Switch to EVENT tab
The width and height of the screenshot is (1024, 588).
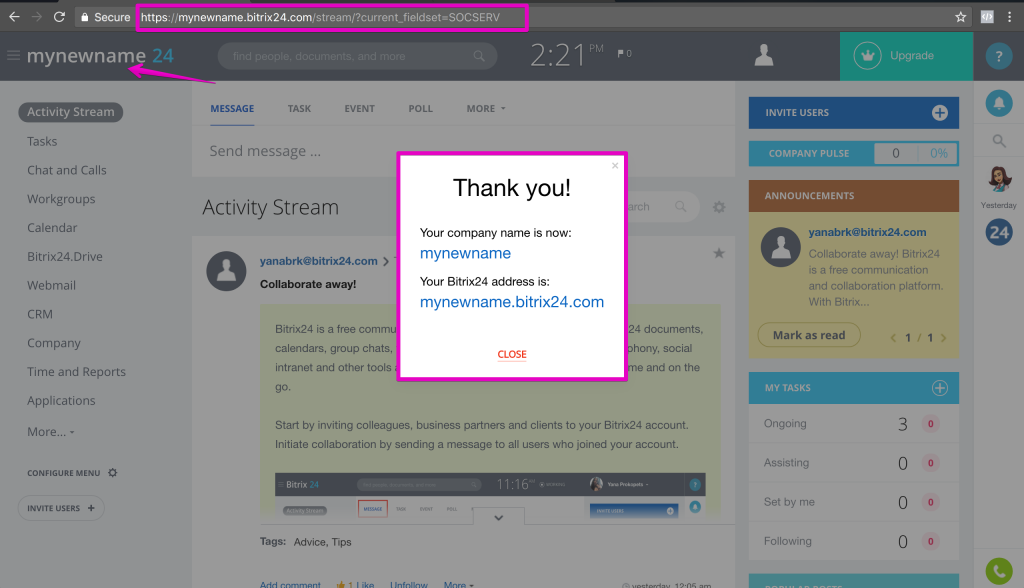coord(359,108)
